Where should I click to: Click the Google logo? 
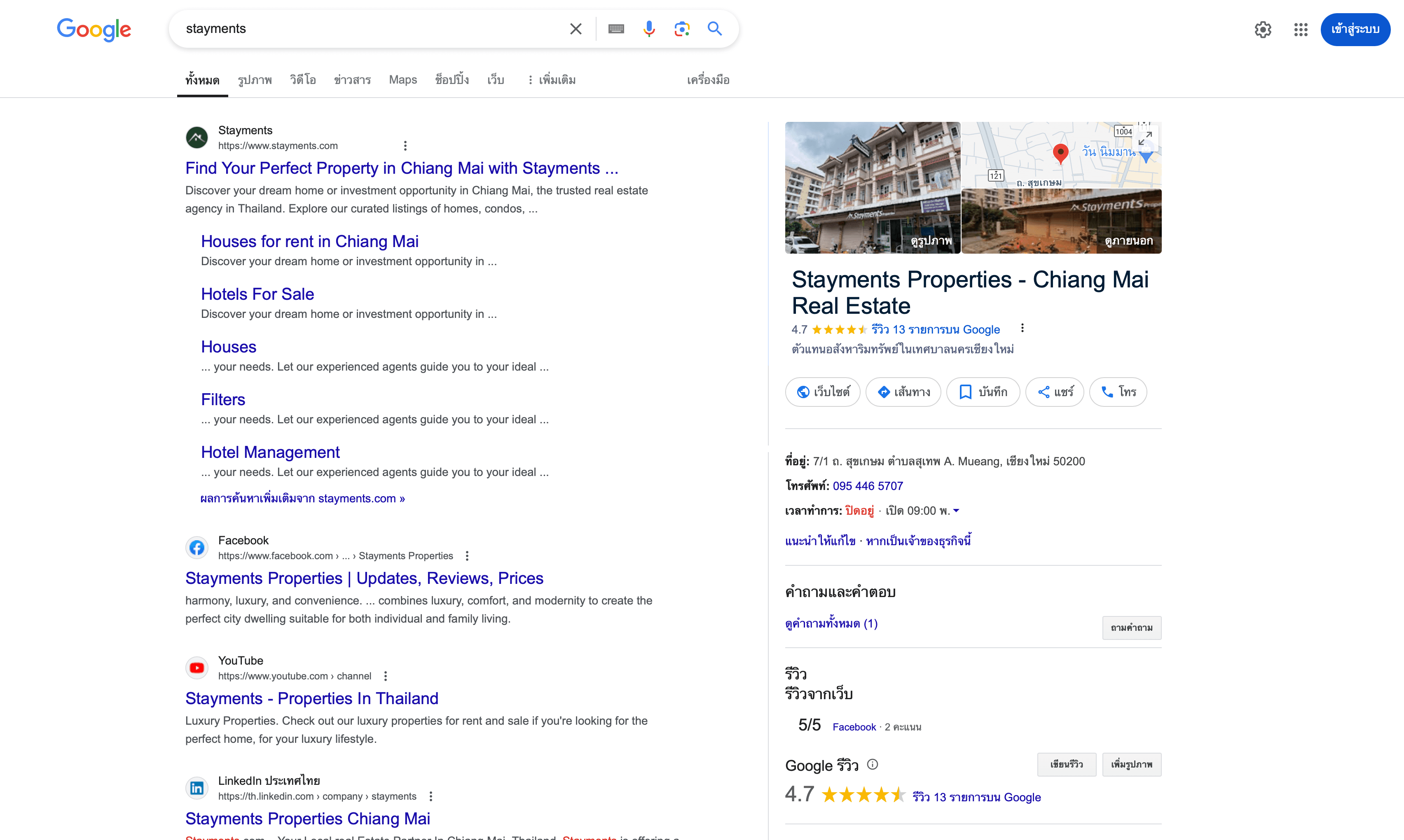click(x=94, y=29)
